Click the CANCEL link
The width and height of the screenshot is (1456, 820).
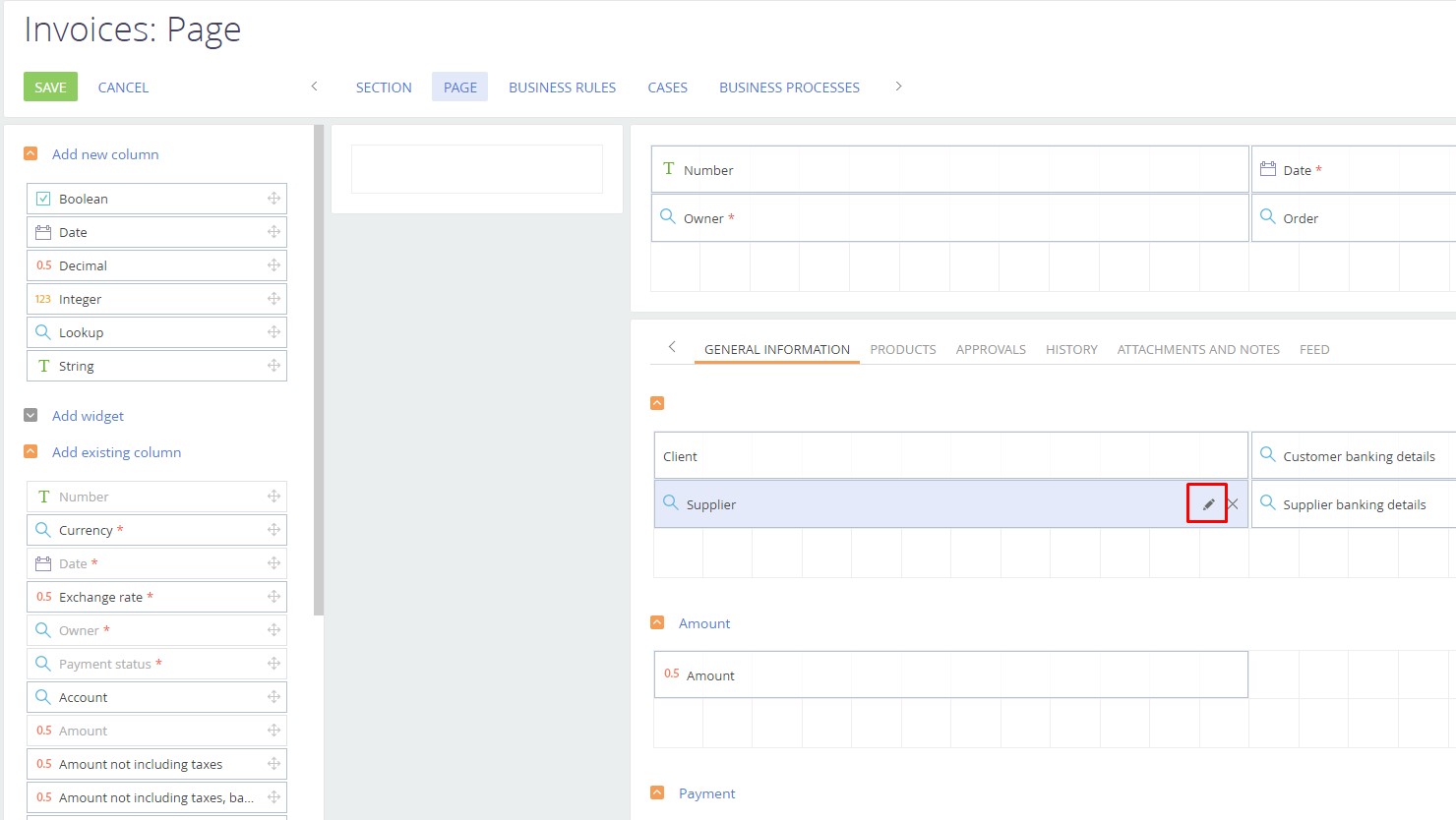123,88
